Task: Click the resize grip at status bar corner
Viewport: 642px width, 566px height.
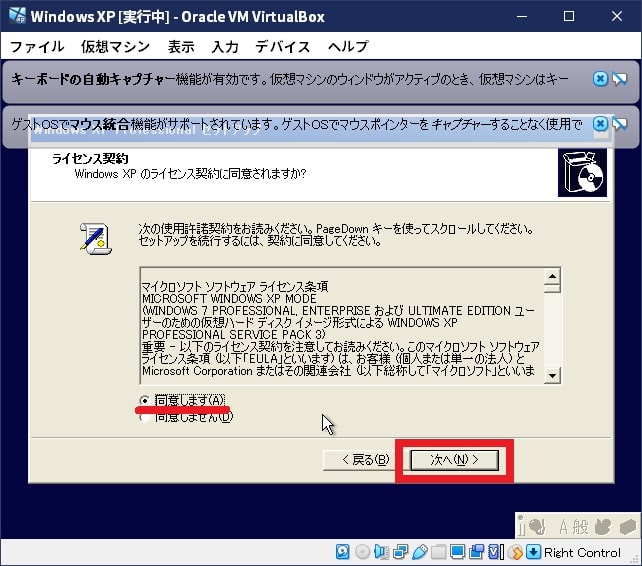Action: click(x=635, y=559)
